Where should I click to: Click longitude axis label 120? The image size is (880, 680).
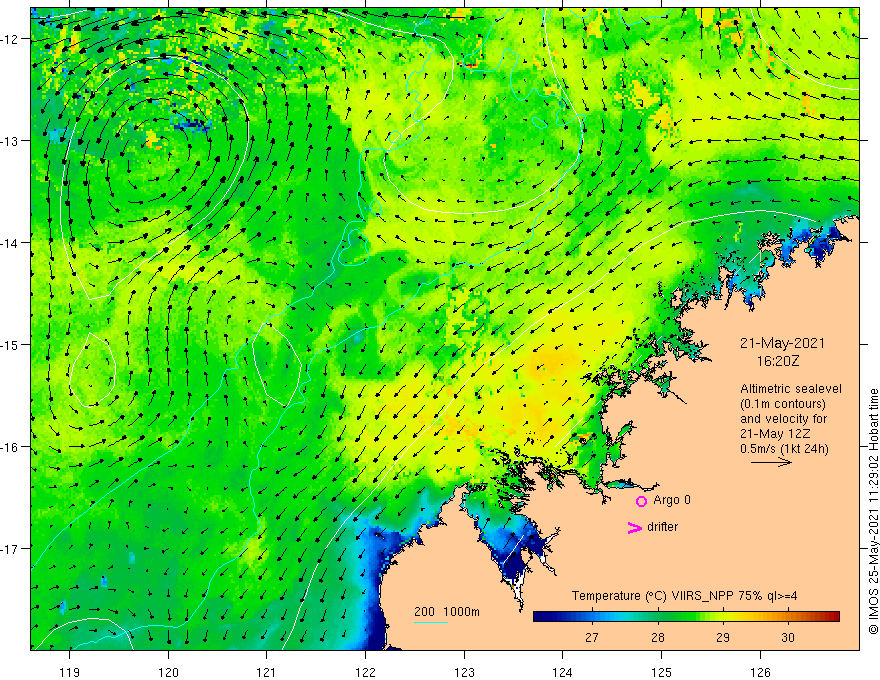coord(168,672)
